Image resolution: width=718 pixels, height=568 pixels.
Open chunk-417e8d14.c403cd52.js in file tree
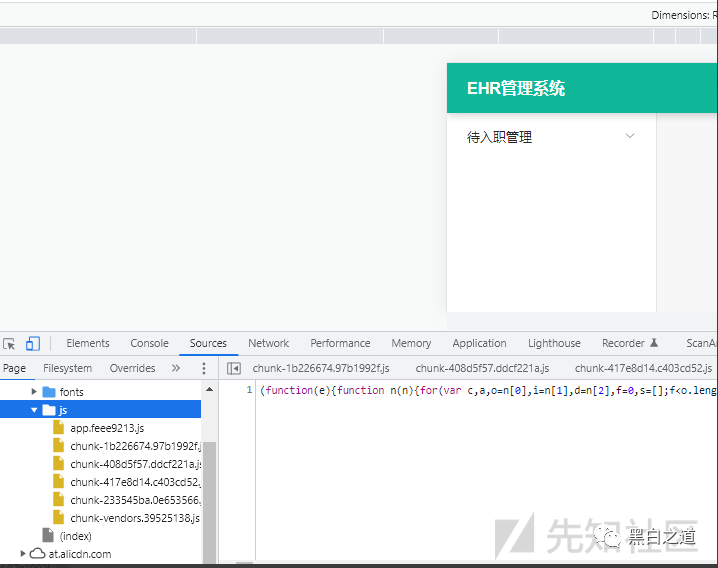[x=136, y=482]
